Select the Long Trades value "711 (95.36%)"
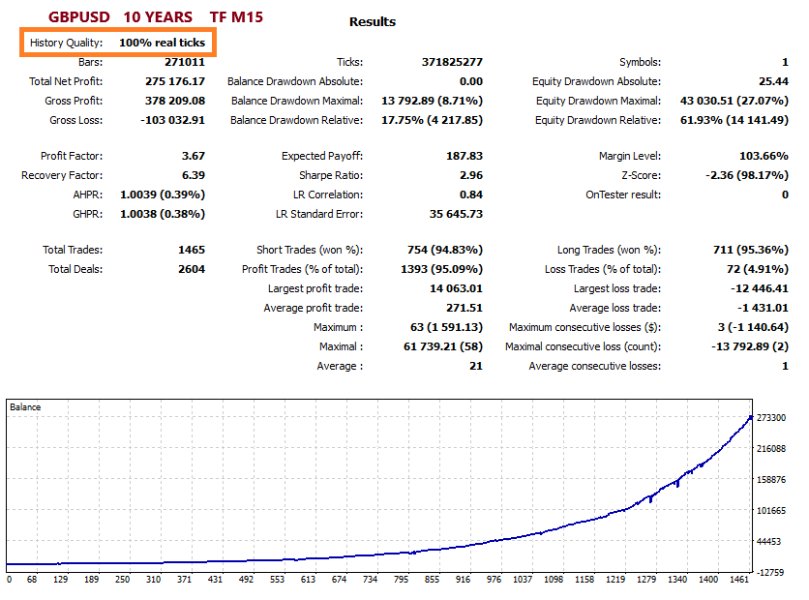809x600 pixels. point(751,250)
